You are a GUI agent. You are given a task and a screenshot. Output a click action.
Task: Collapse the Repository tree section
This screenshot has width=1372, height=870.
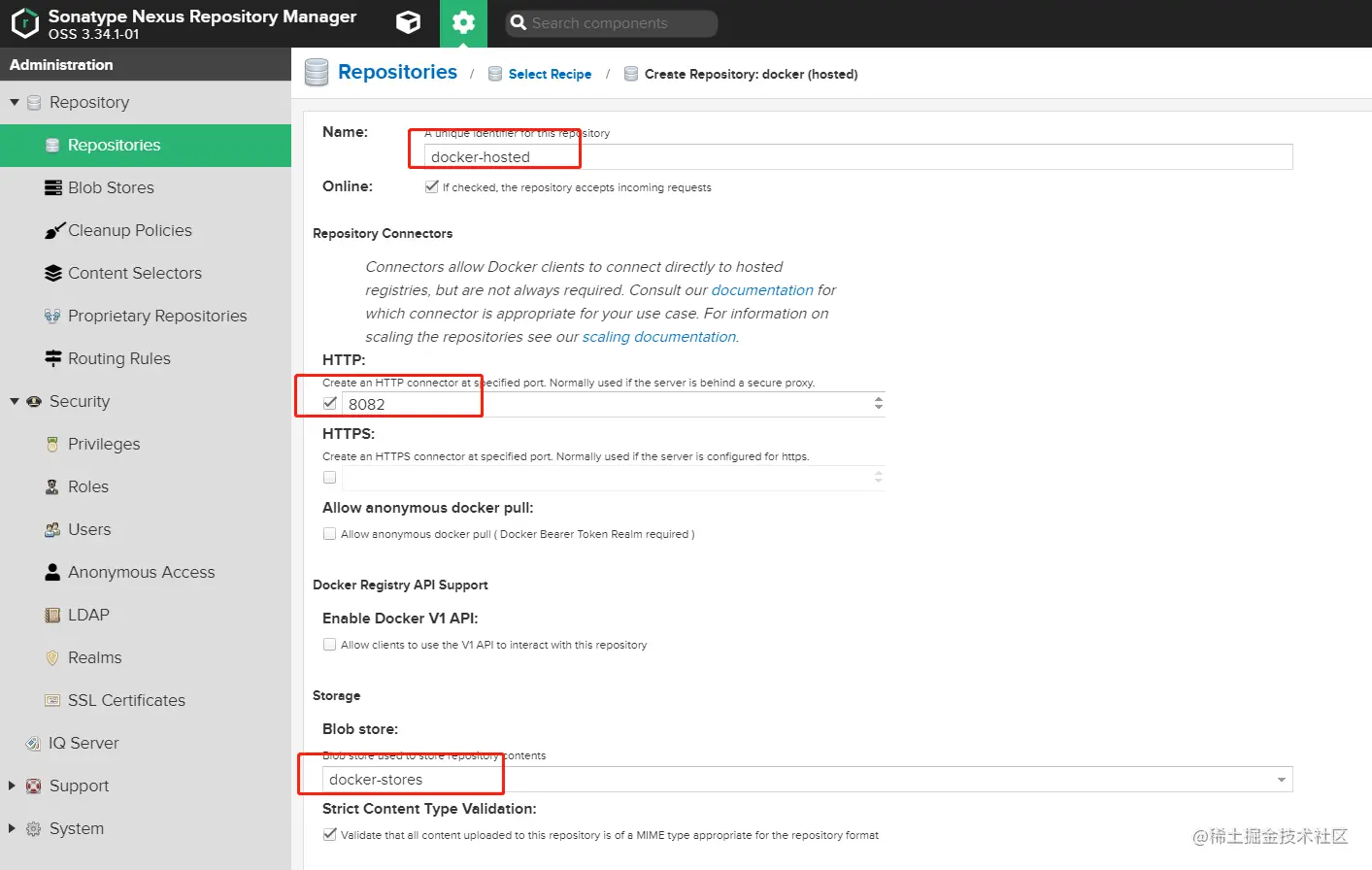click(15, 102)
